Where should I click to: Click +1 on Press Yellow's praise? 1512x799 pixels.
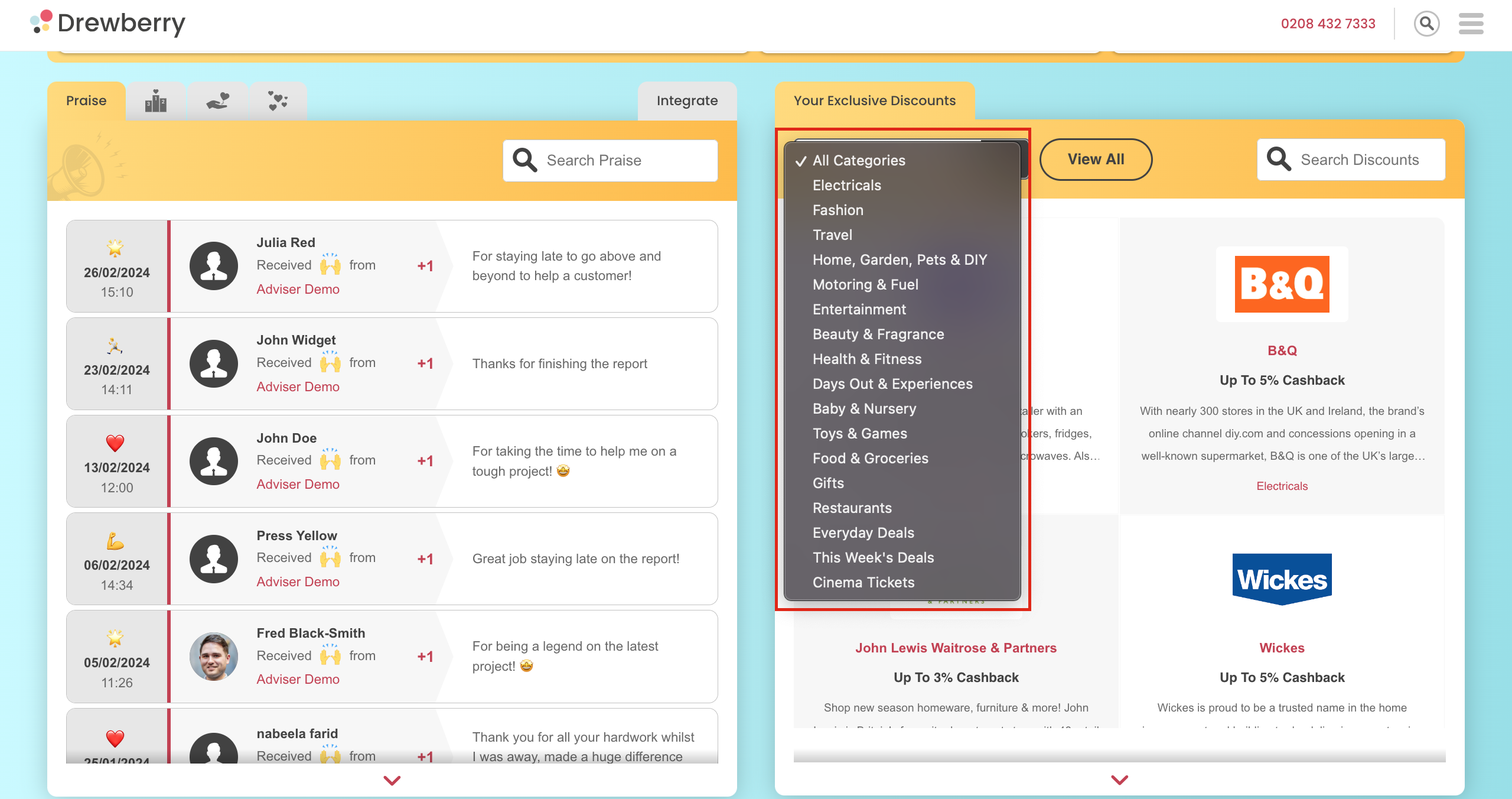(425, 559)
